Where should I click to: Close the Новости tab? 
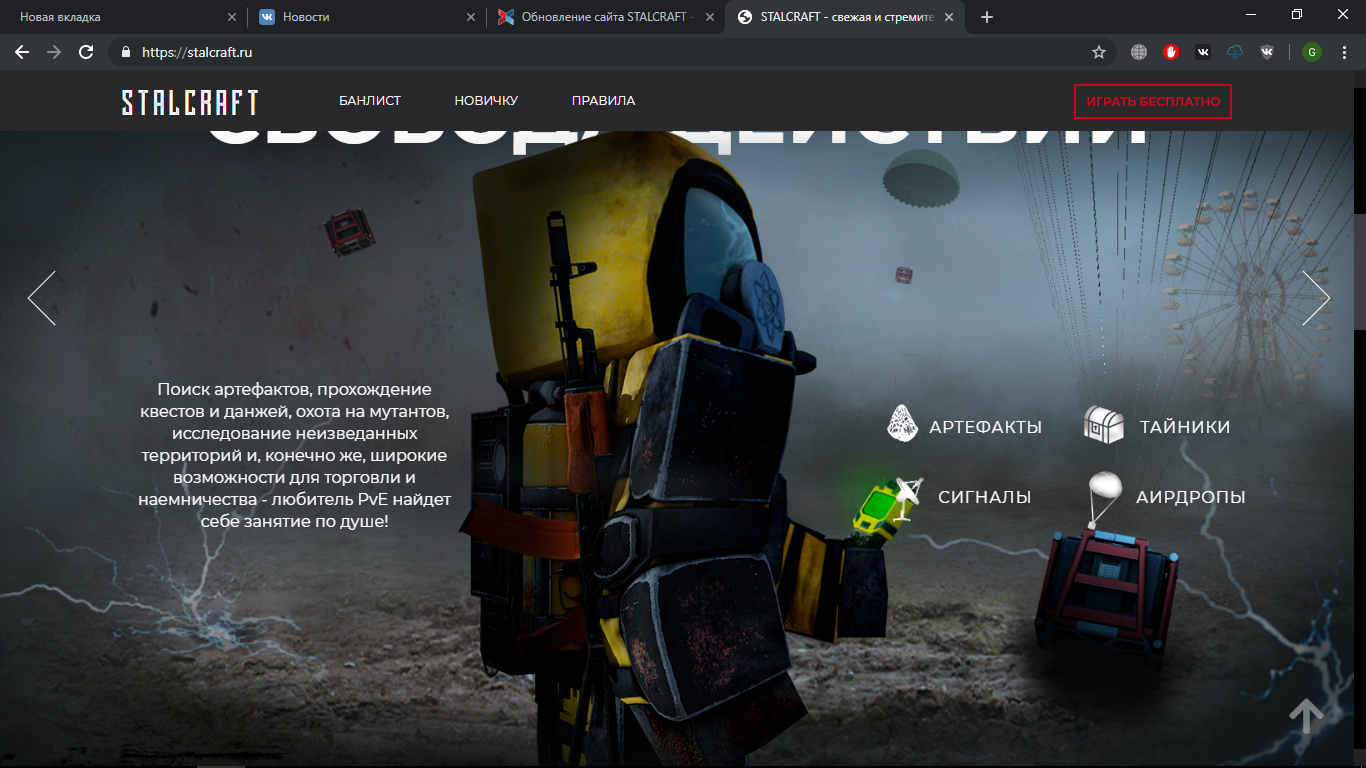click(472, 17)
